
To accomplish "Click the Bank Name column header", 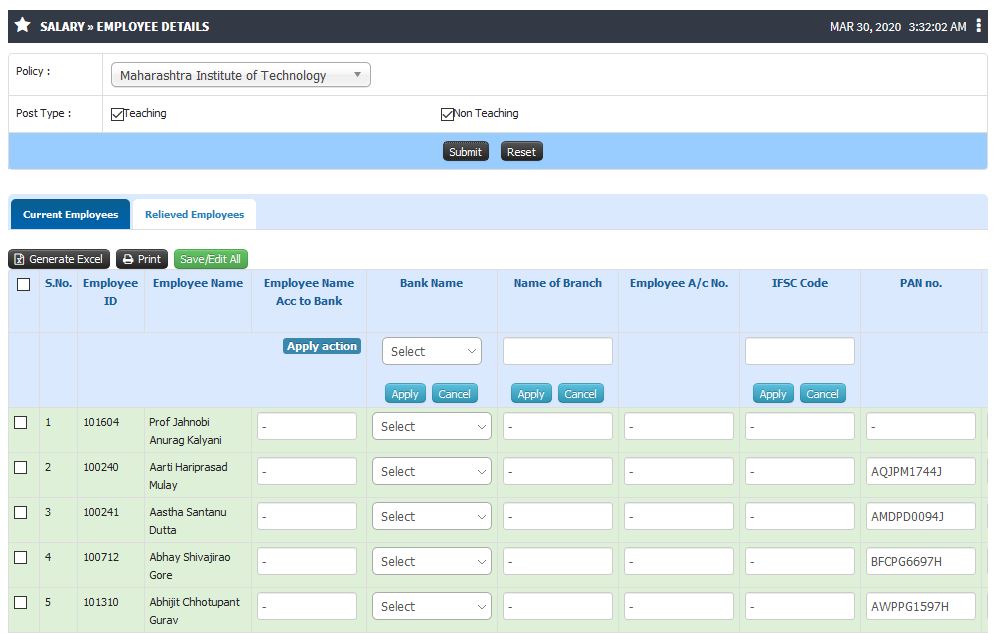I will click(432, 283).
